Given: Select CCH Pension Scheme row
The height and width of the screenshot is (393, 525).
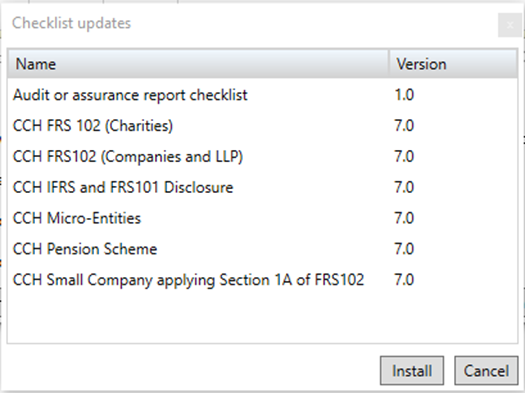Looking at the screenshot, I should coord(262,249).
